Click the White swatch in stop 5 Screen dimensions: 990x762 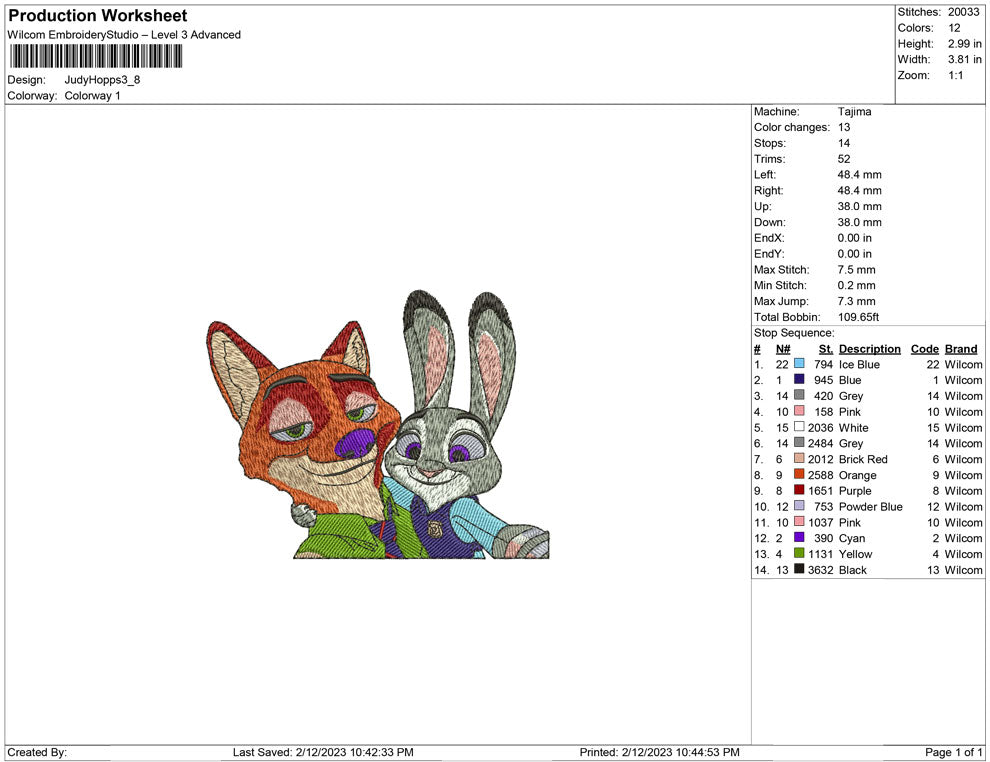[x=799, y=428]
